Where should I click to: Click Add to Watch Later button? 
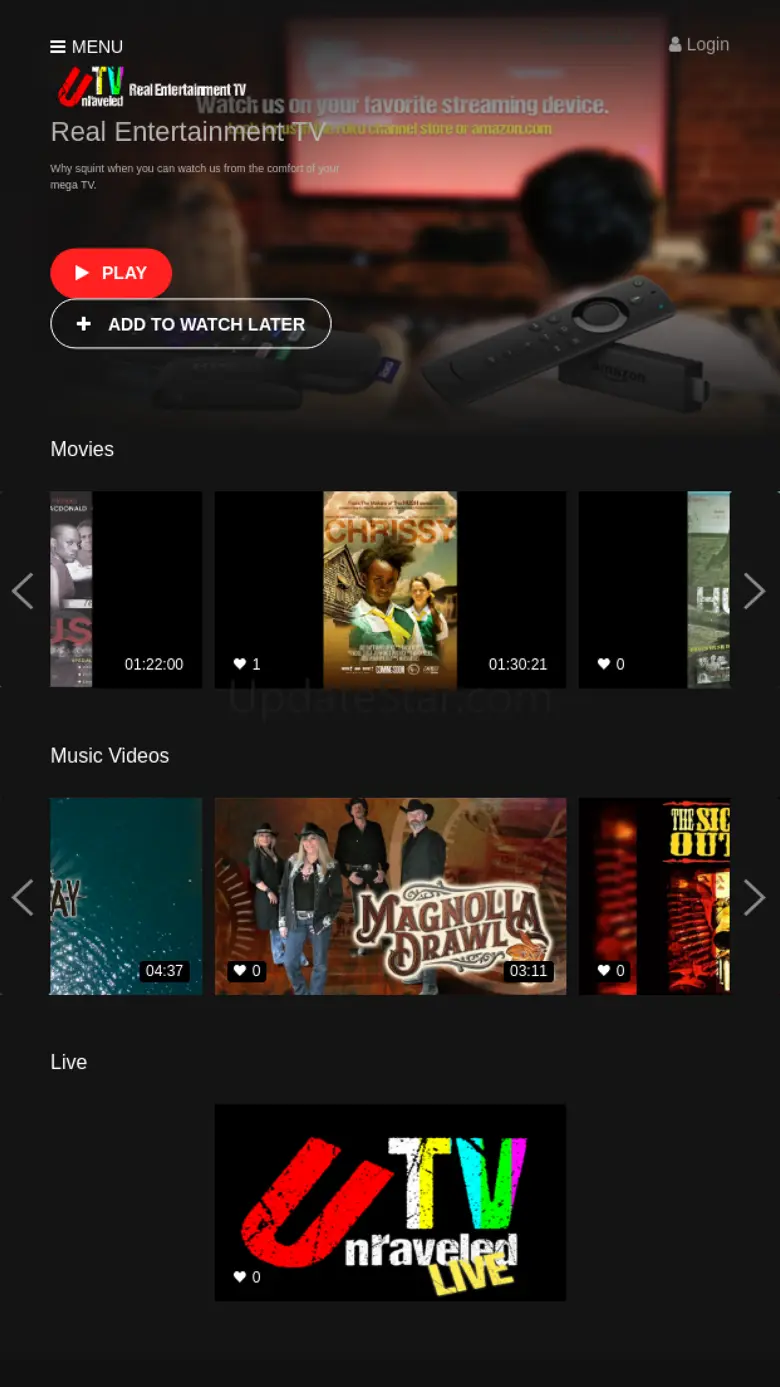[x=190, y=324]
